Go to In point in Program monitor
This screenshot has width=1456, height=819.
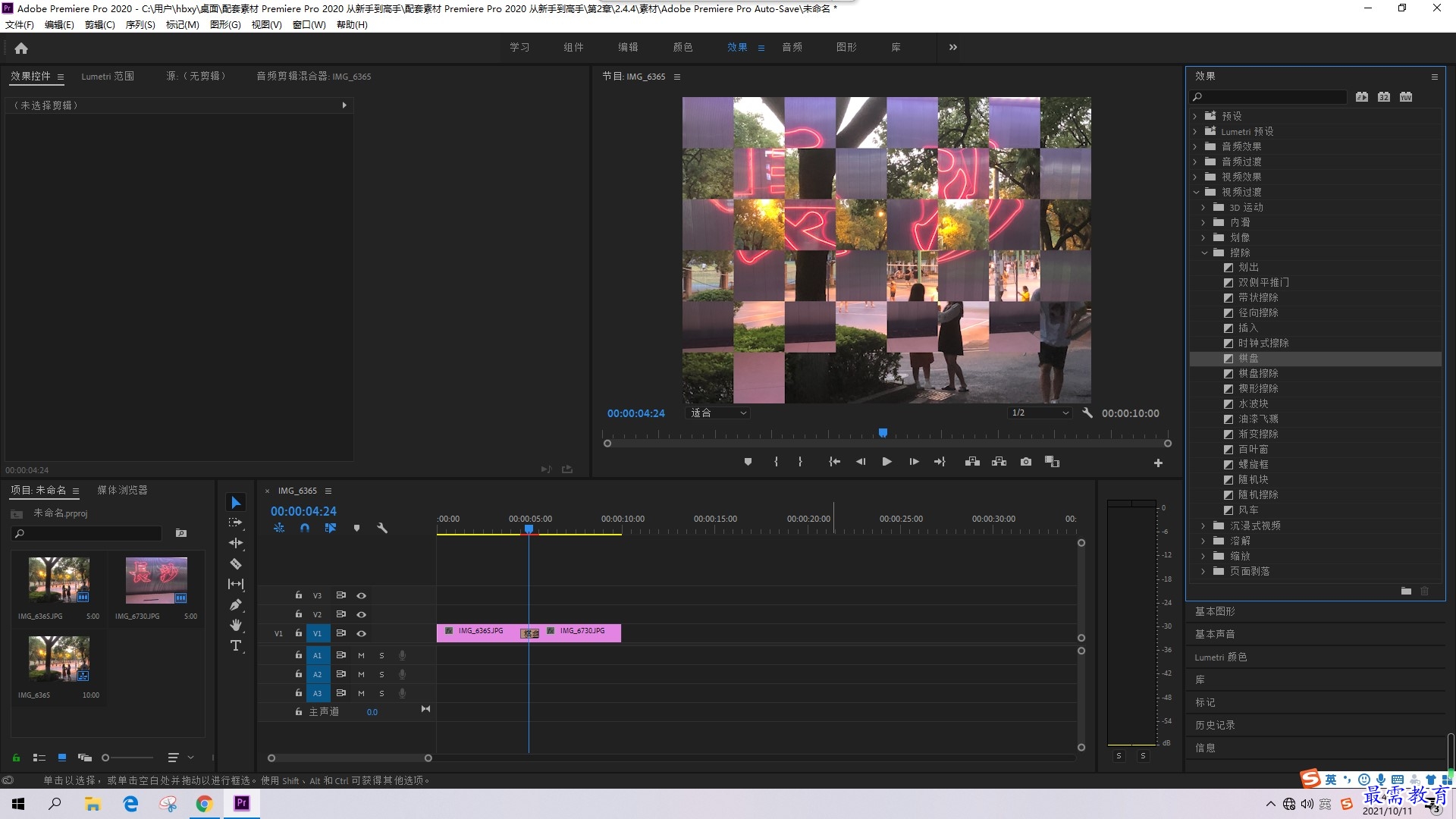[x=834, y=462]
